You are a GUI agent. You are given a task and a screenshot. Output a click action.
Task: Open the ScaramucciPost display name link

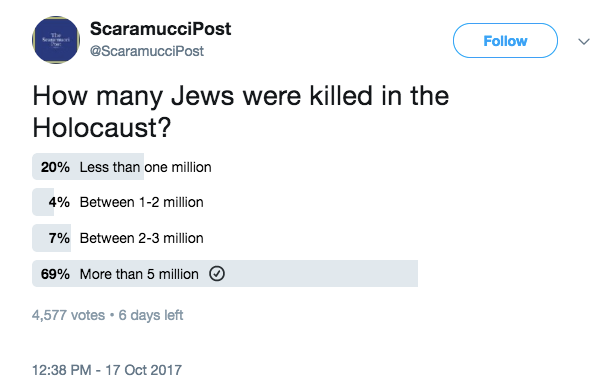161,29
